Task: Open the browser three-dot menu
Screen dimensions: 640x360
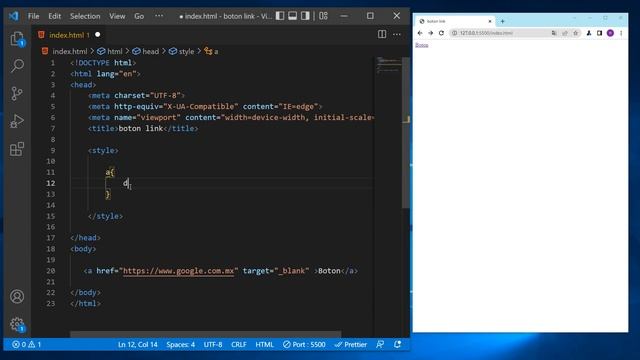Action: point(621,33)
